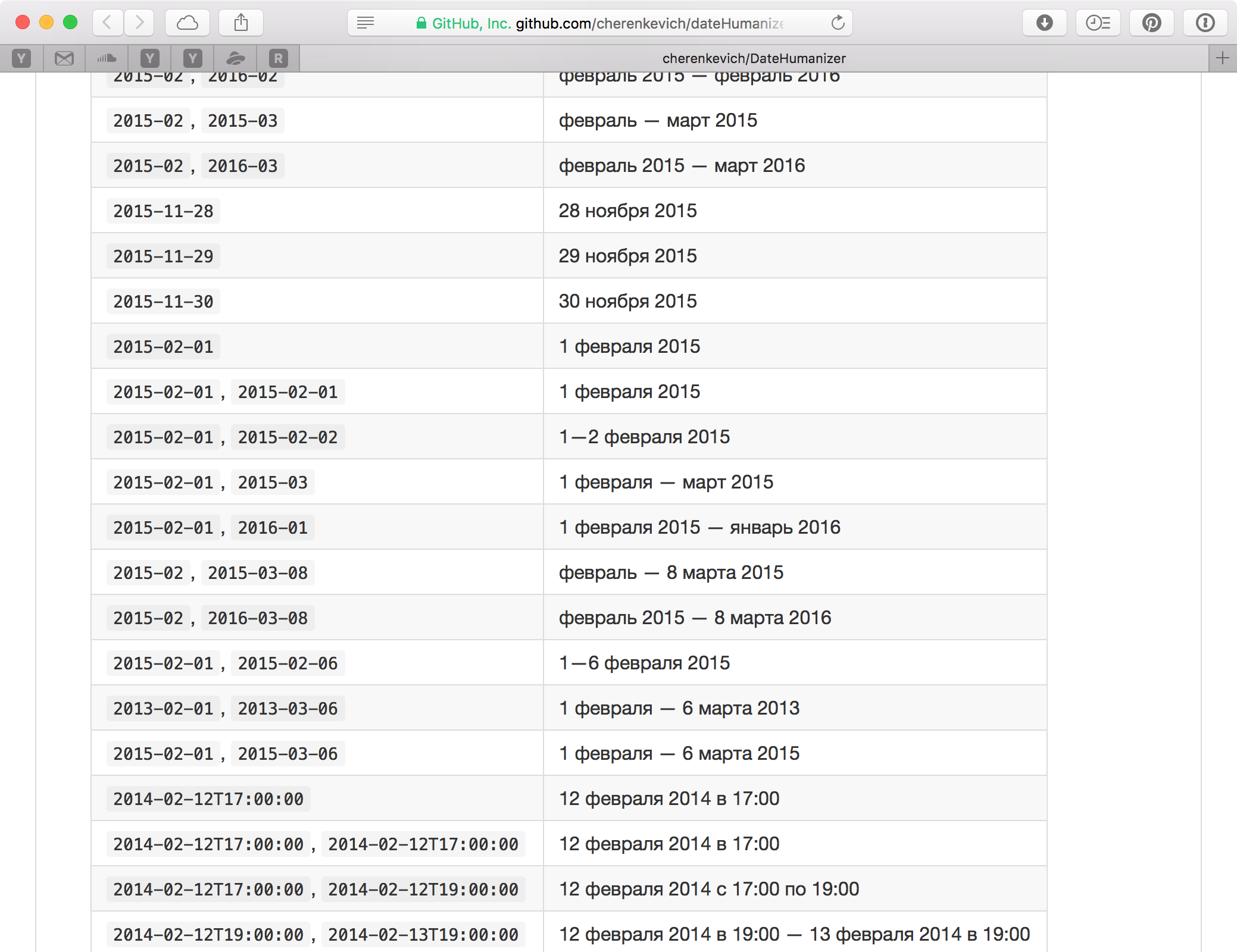Screen dimensions: 1237x952
Task: Click code 2015-02-06 in the table
Action: point(288,663)
